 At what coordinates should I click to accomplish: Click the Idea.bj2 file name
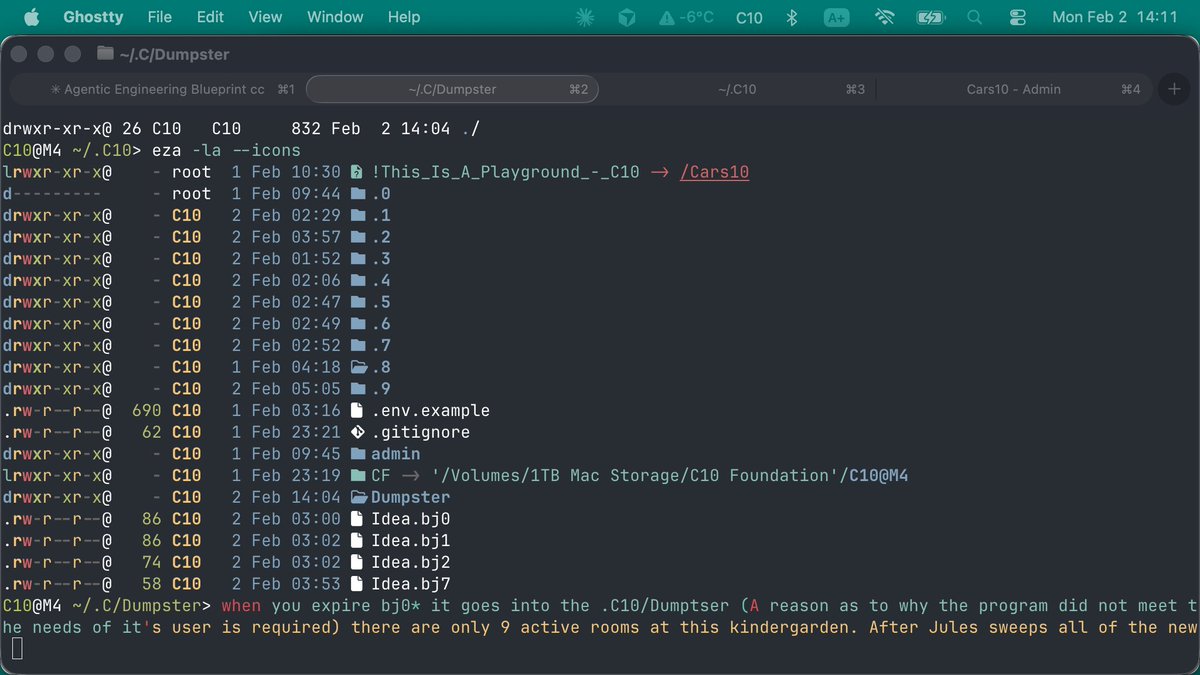pyautogui.click(x=411, y=562)
